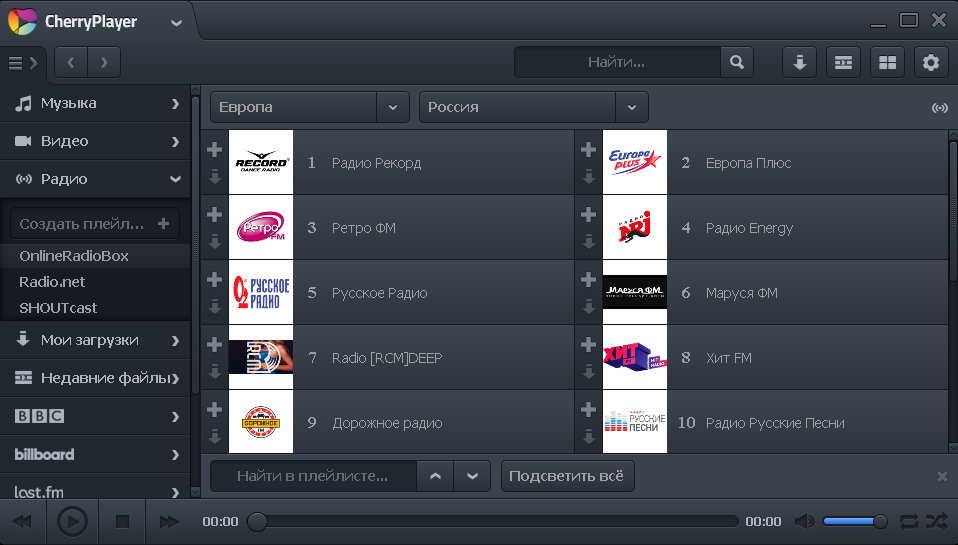The width and height of the screenshot is (958, 545).
Task: Switch to grid view icon
Action: click(x=887, y=62)
